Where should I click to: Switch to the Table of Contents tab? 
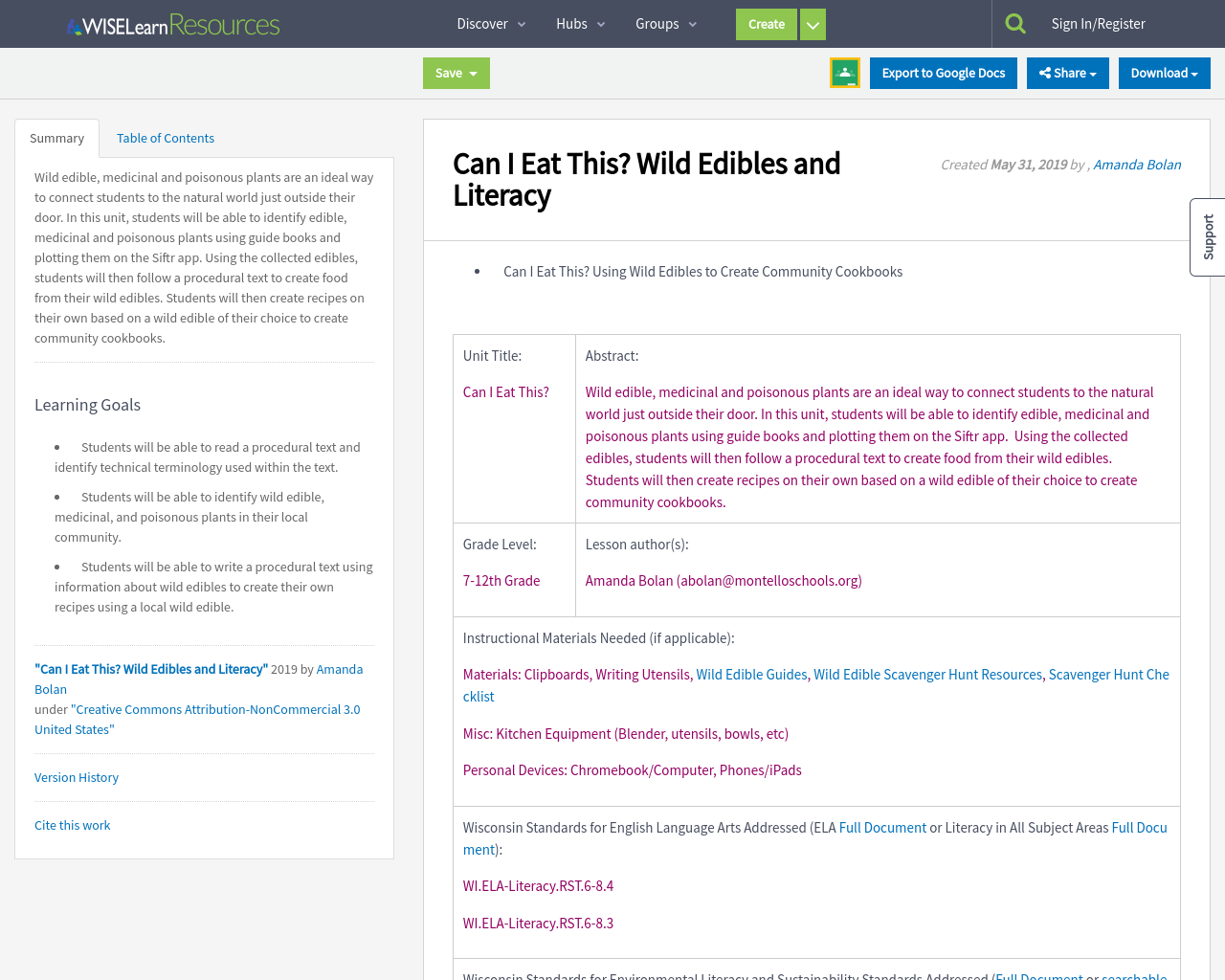point(165,138)
